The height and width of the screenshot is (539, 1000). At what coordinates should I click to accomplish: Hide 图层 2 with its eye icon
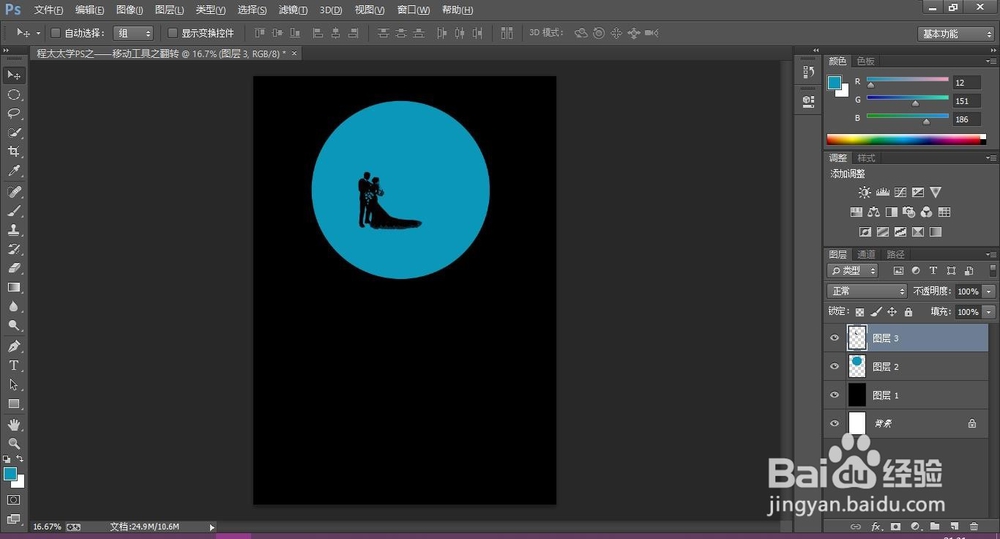click(834, 366)
